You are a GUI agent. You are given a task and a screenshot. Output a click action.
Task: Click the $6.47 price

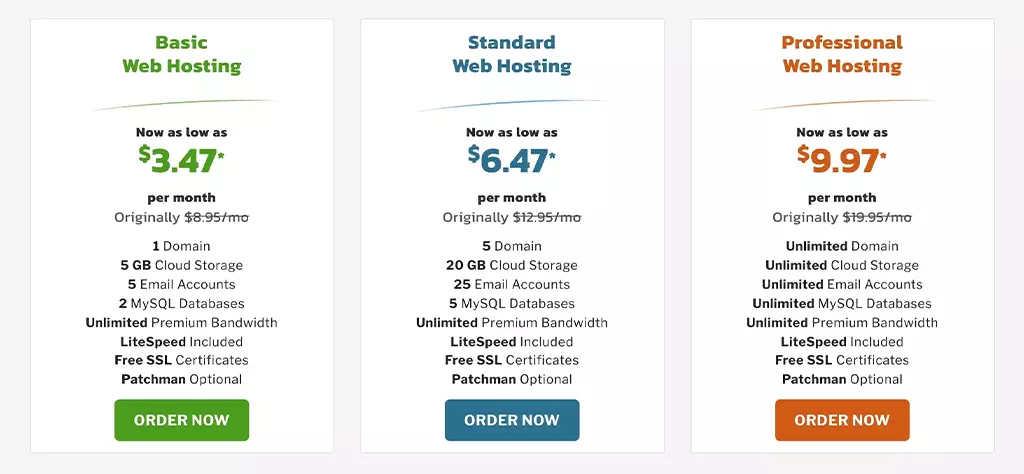[x=512, y=160]
